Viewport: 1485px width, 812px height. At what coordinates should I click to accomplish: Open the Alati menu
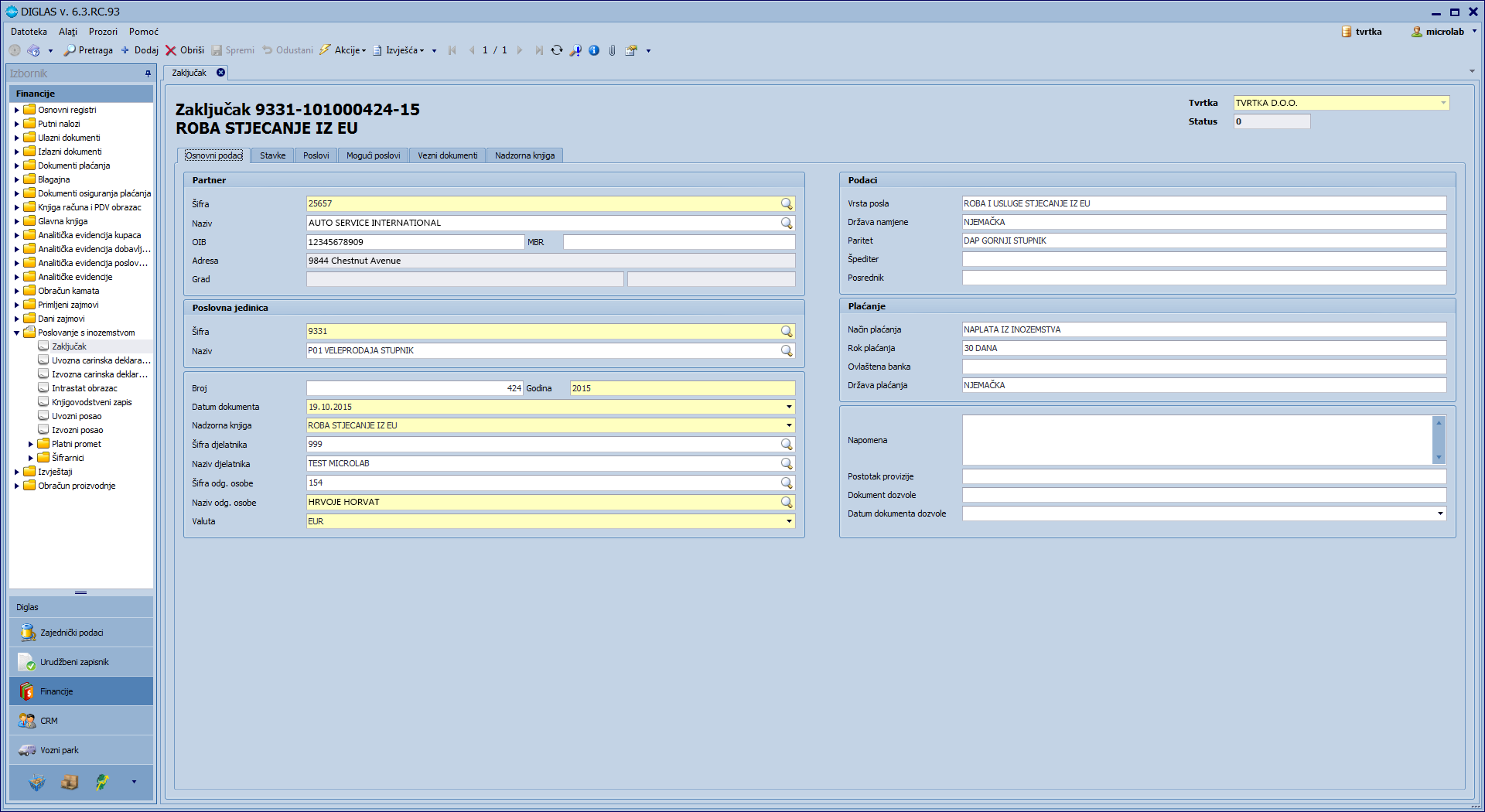(68, 32)
